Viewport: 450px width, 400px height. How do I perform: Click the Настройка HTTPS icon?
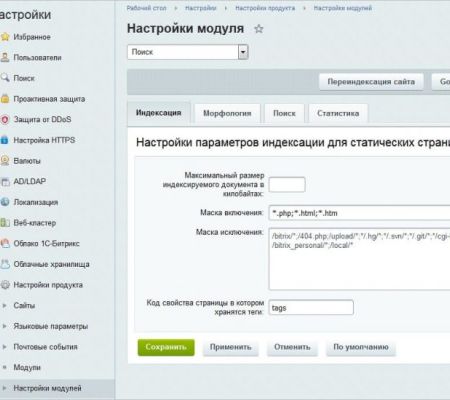(5, 140)
